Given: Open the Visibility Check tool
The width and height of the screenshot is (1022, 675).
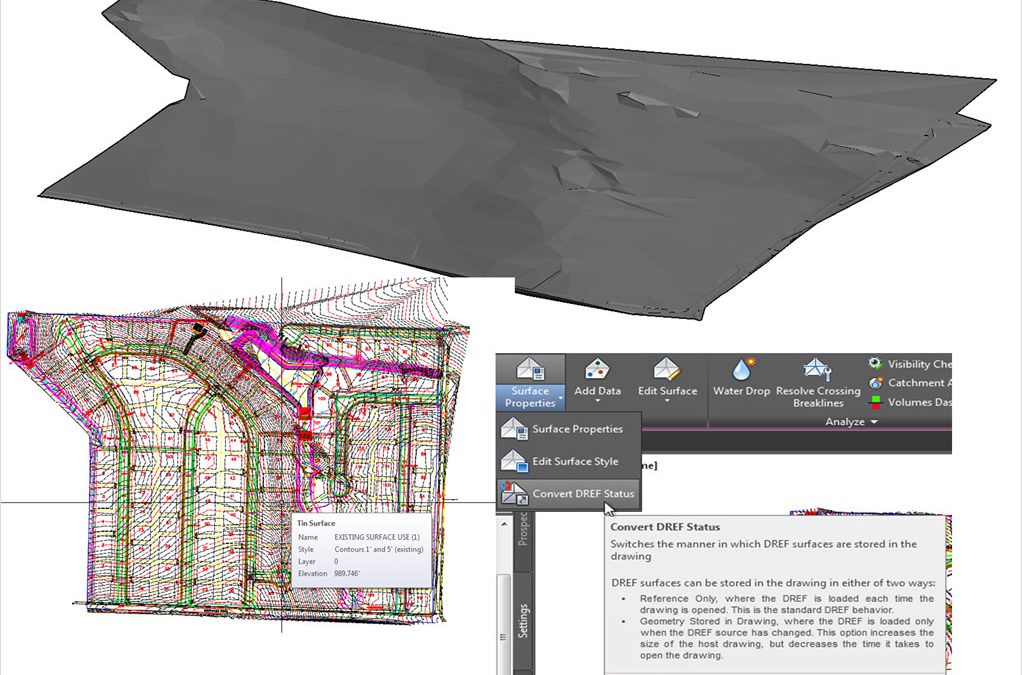Looking at the screenshot, I should 909,364.
